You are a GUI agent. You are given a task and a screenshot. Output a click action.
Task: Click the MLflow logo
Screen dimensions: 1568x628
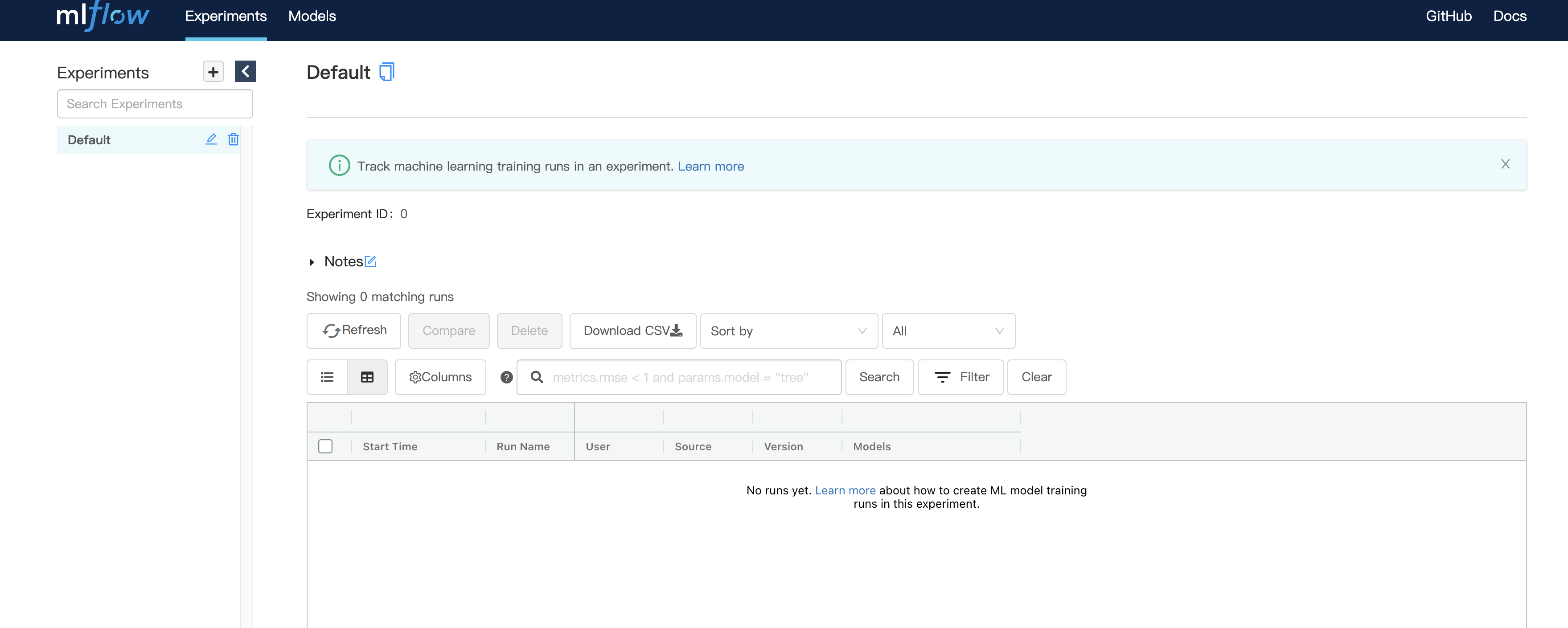point(102,16)
